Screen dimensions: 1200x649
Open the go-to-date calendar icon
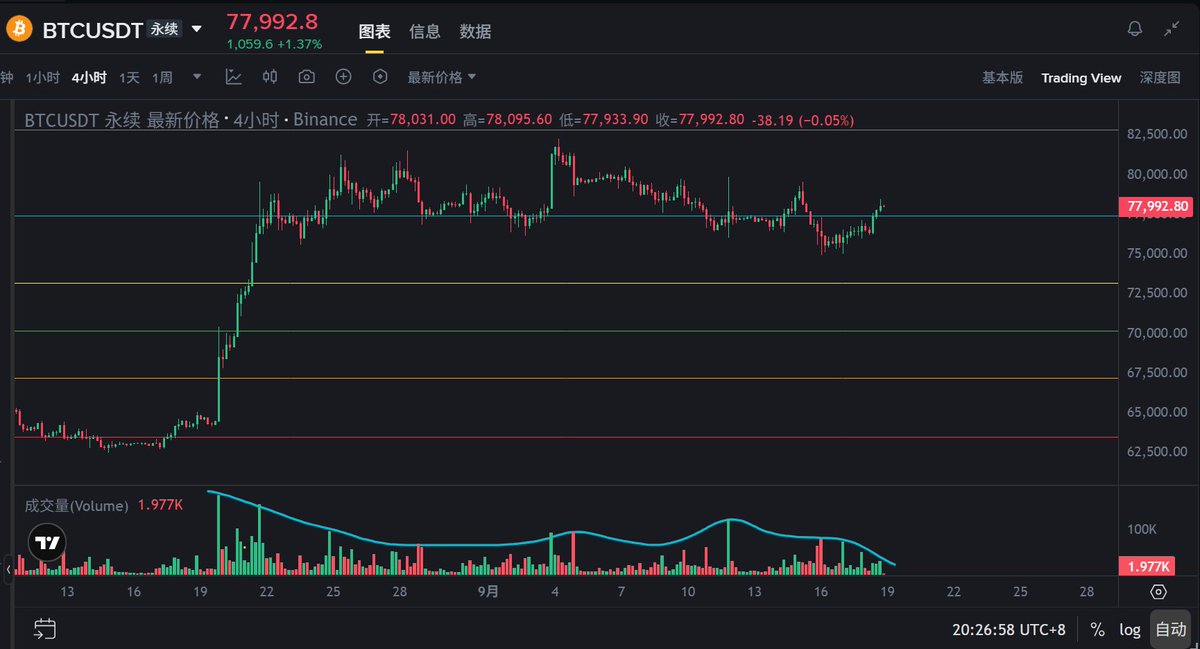click(x=44, y=629)
